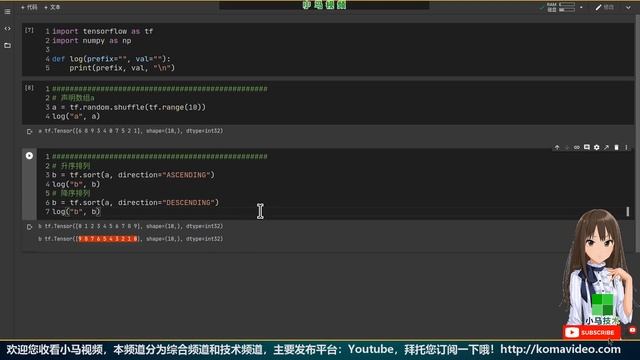
Task: Click the RAM and disk usage indicator
Action: tap(561, 7)
